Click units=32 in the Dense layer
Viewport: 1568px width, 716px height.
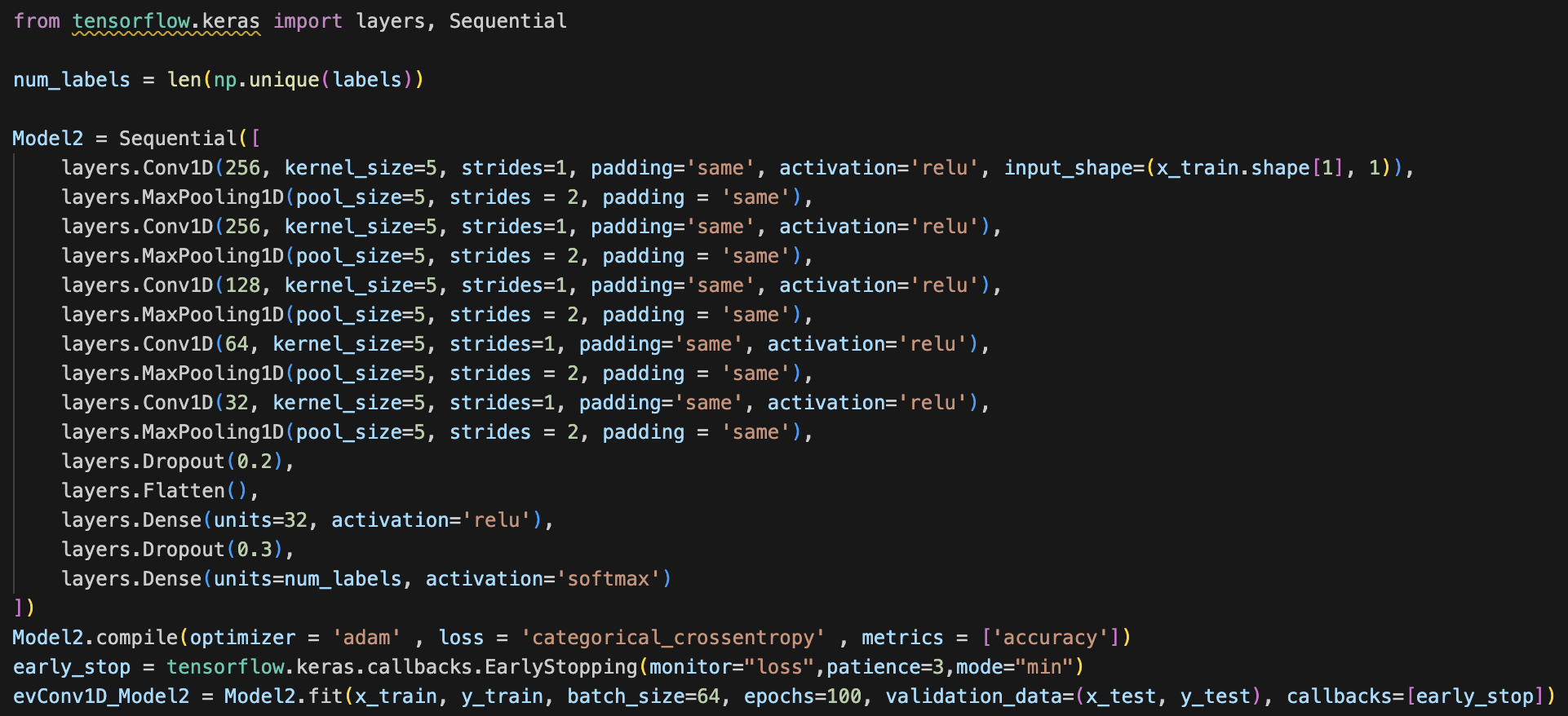point(260,520)
